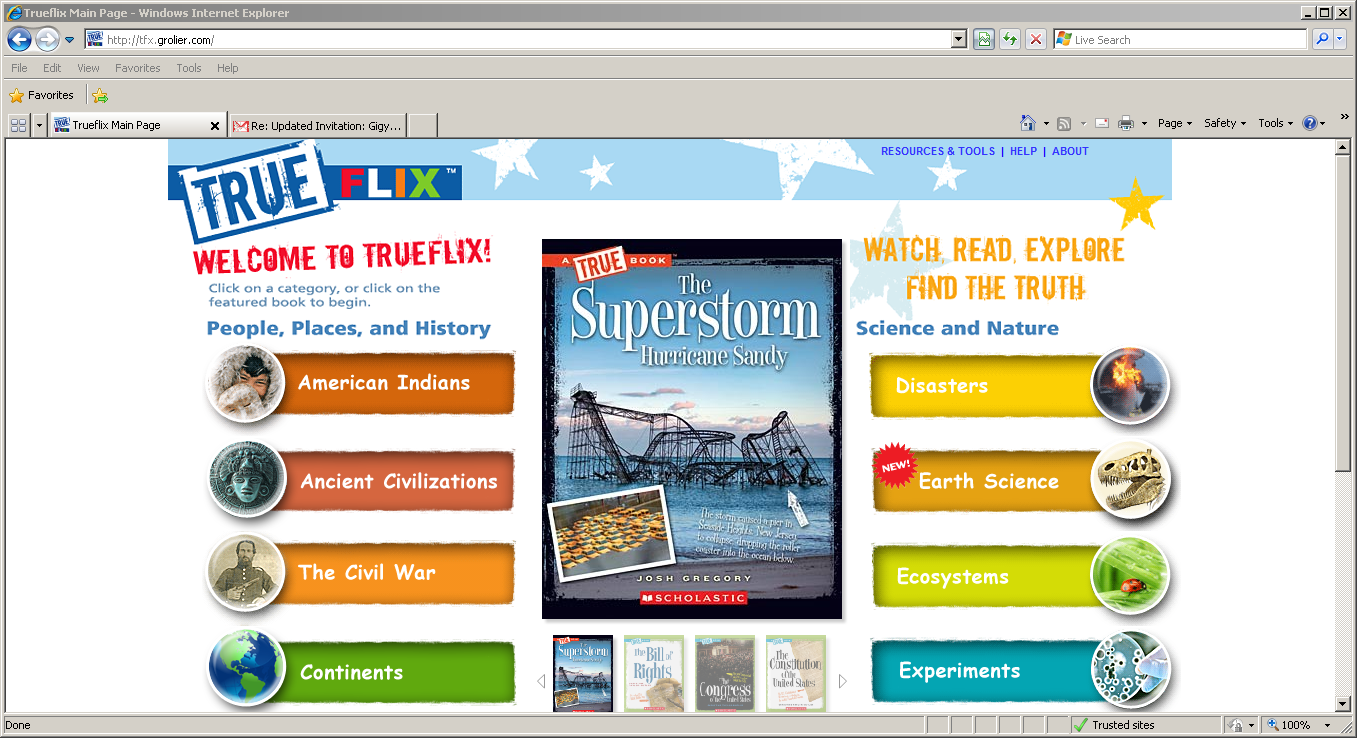Open the American Indians category

coord(360,382)
